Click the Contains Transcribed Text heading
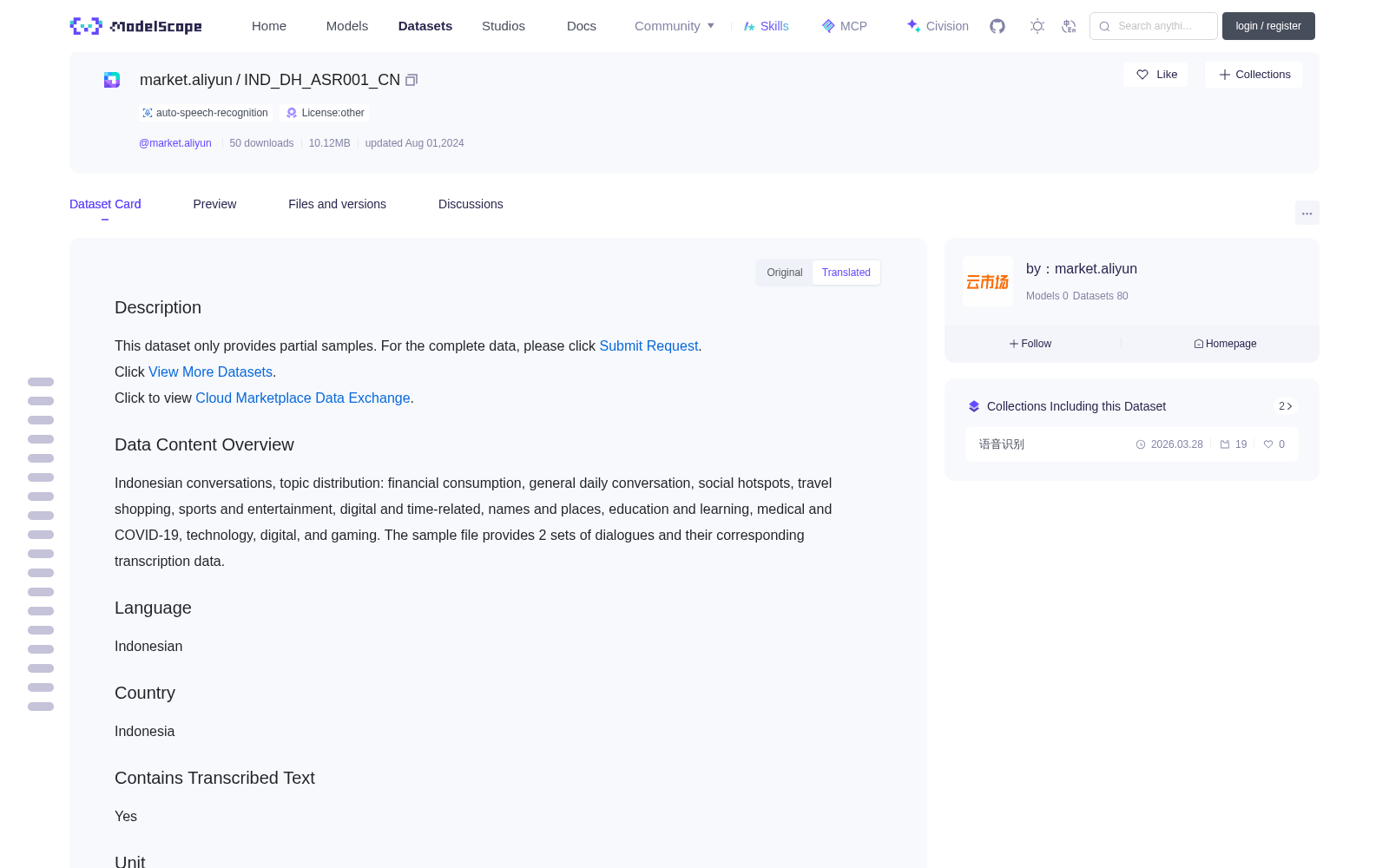The image size is (1389, 868). coord(214,778)
